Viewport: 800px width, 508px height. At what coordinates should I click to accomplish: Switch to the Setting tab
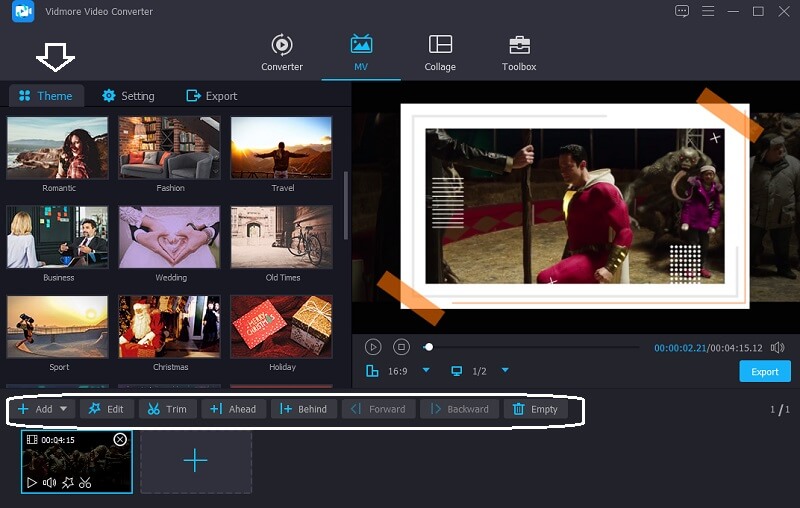[x=128, y=96]
